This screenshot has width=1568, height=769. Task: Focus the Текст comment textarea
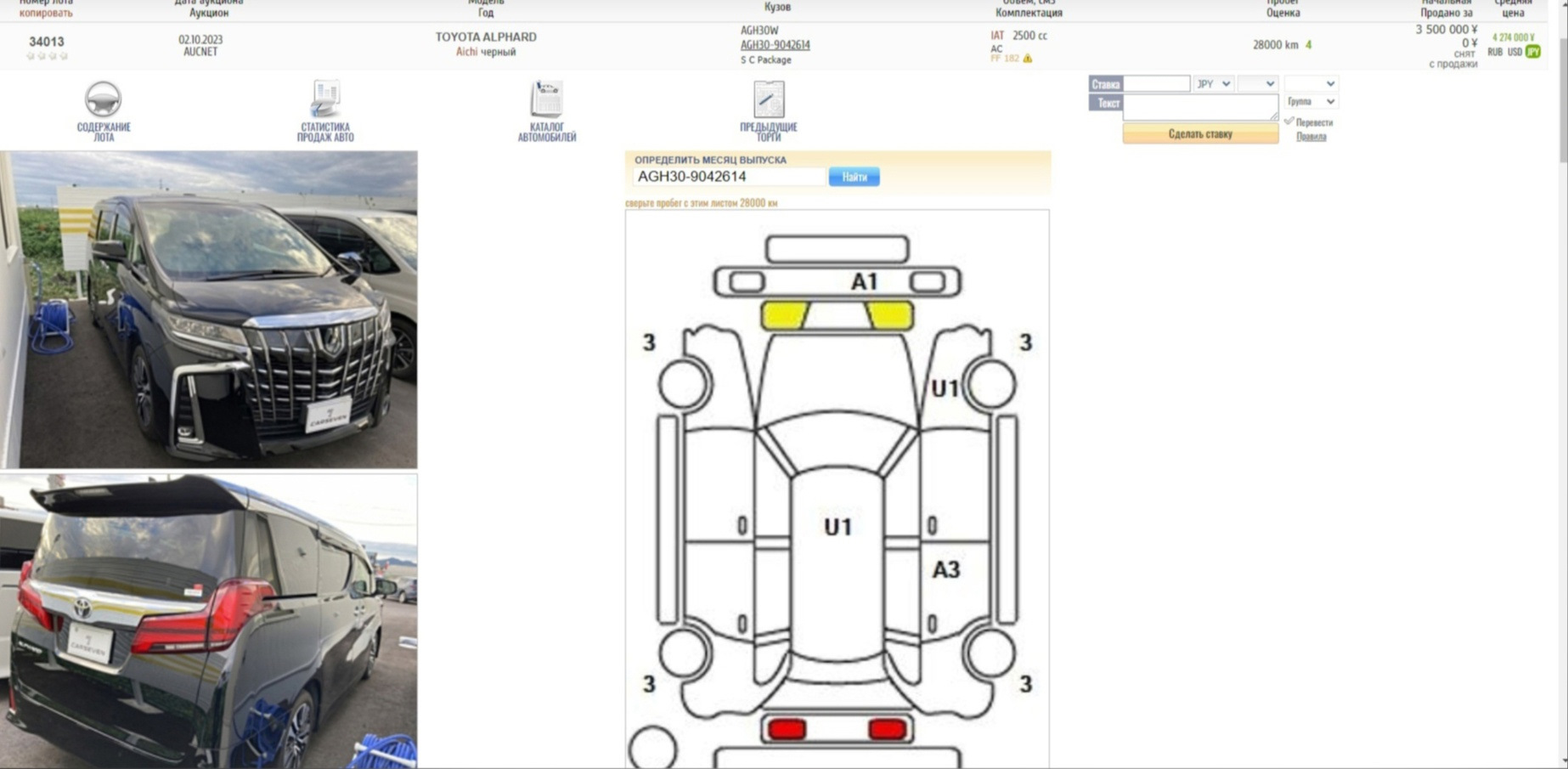(1200, 107)
